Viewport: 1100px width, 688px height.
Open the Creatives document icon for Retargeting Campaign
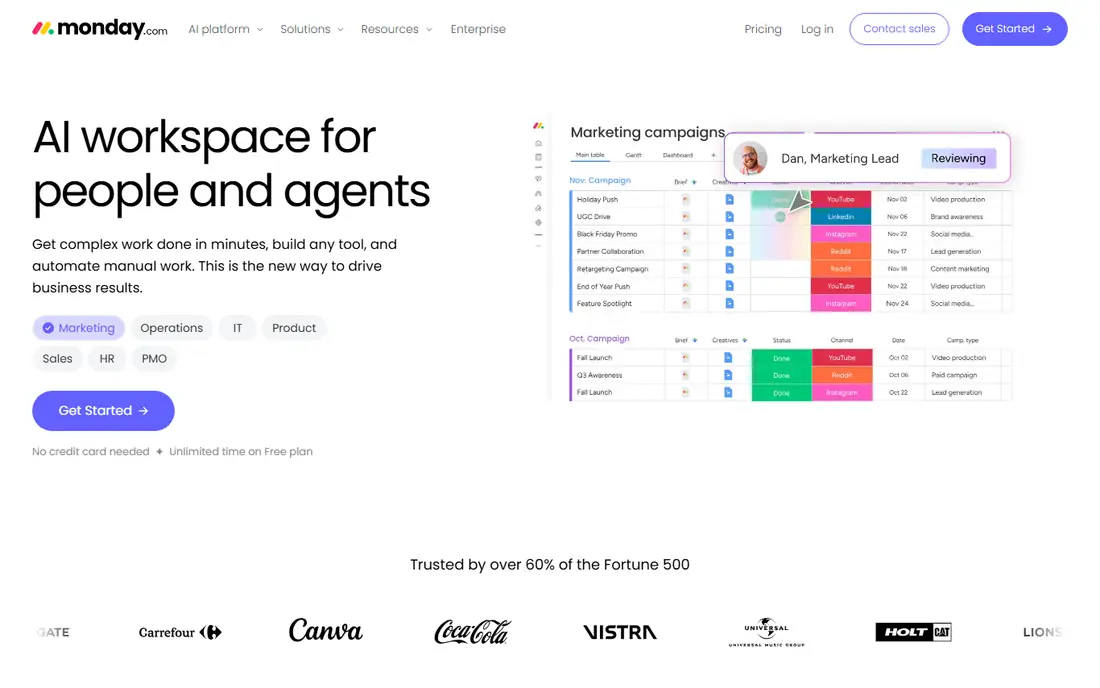(729, 269)
